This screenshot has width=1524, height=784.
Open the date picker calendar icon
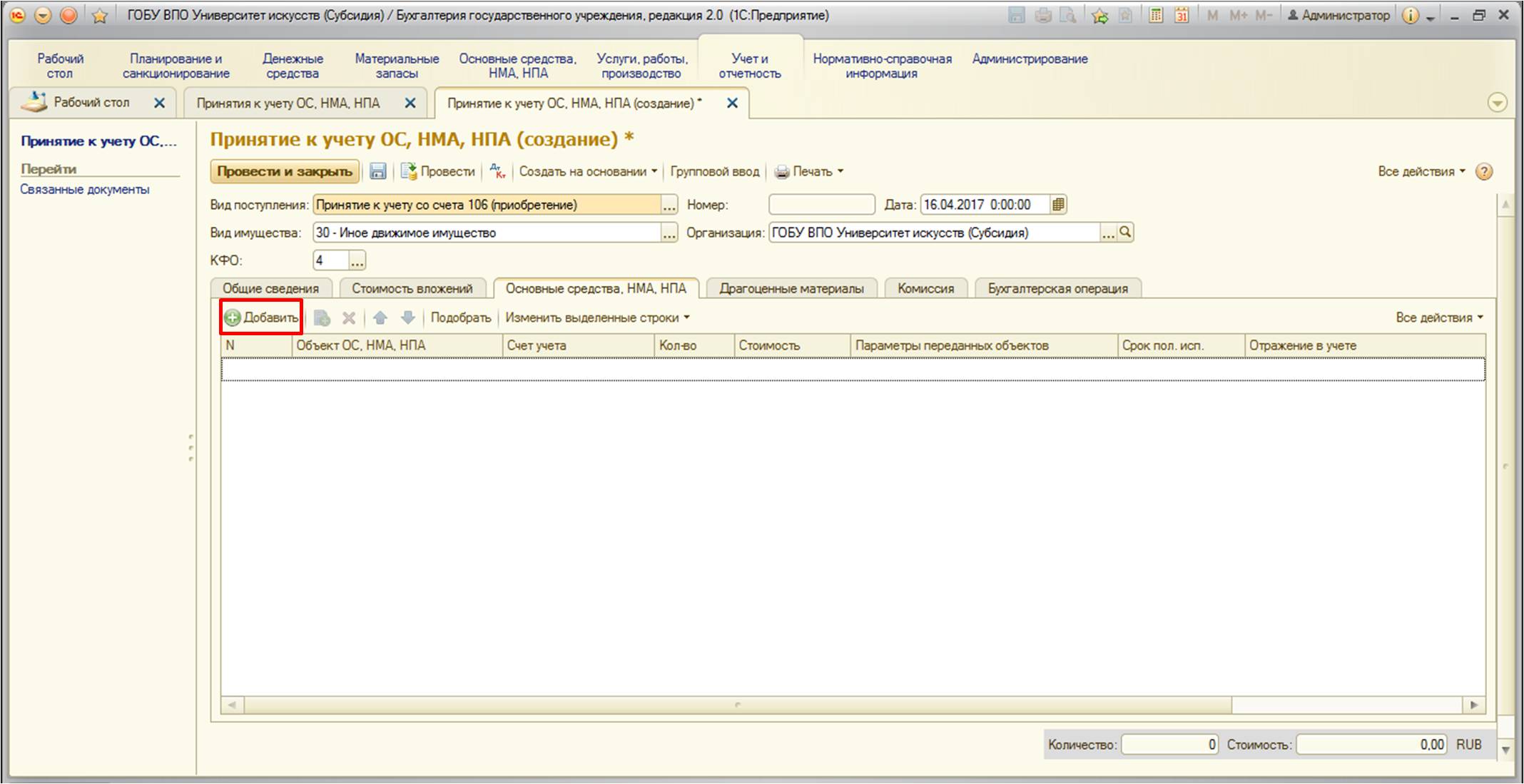click(x=1059, y=205)
